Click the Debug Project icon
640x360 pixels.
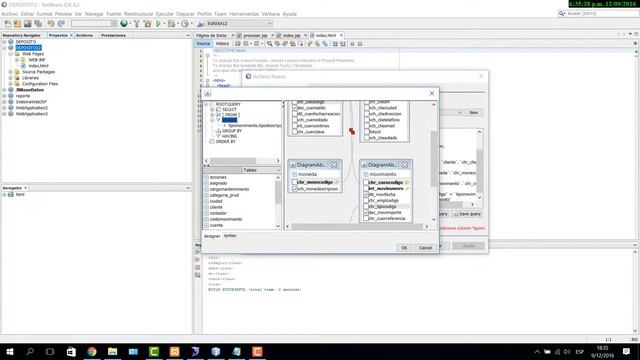coord(171,24)
